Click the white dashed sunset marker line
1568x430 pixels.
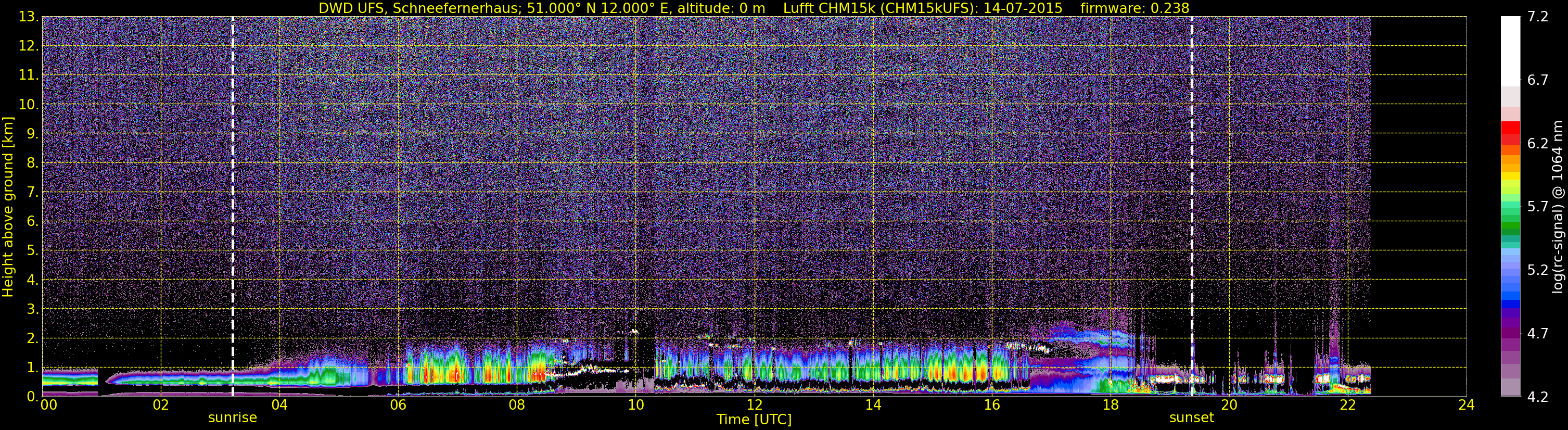[x=1191, y=207]
